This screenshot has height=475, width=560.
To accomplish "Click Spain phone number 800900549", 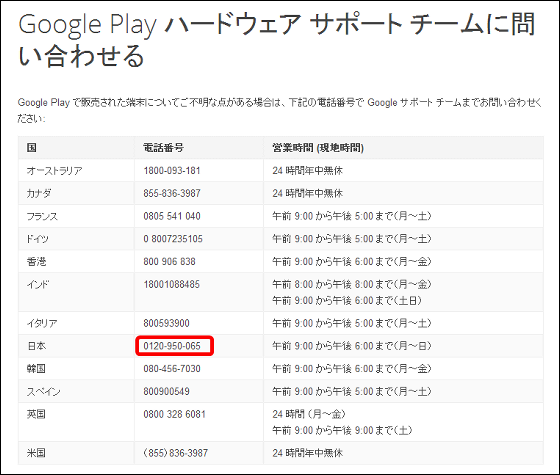I will tap(166, 392).
